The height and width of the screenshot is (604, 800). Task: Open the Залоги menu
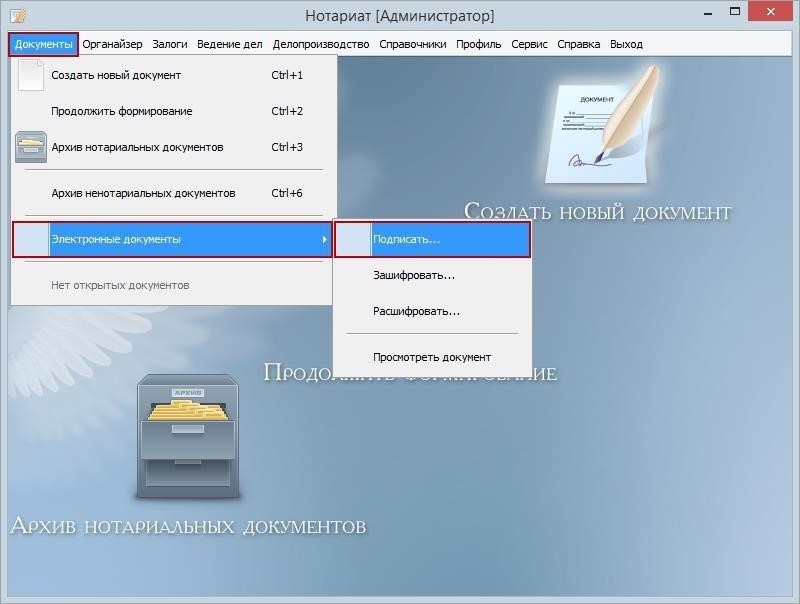point(169,44)
